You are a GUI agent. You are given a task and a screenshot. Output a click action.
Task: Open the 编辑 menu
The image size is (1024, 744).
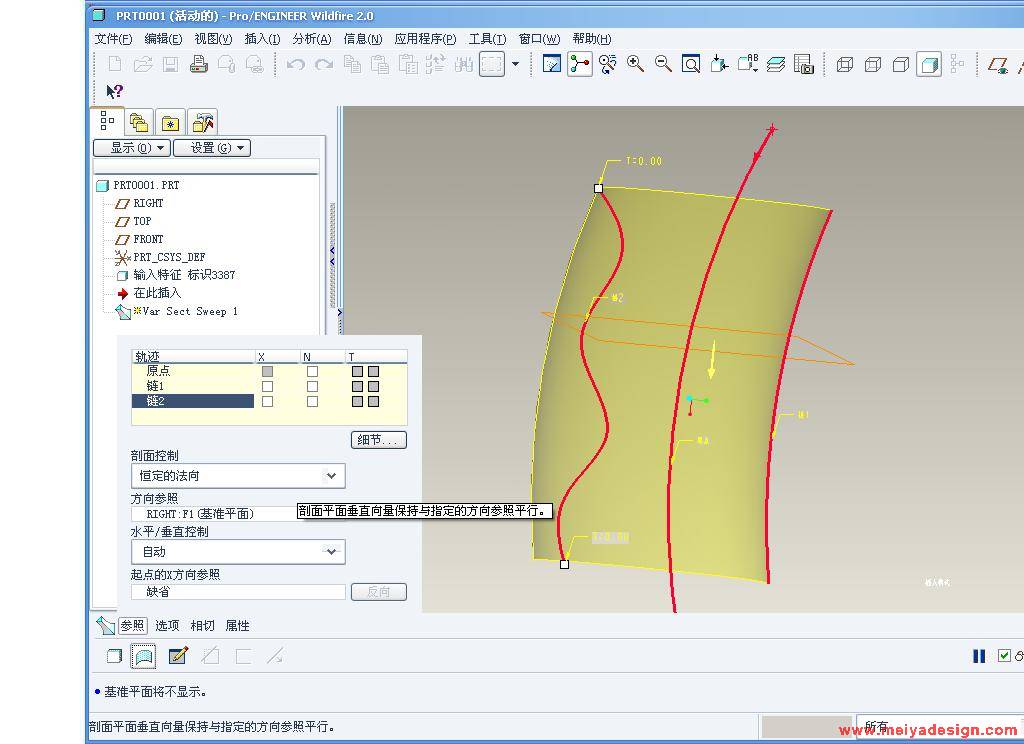(163, 39)
